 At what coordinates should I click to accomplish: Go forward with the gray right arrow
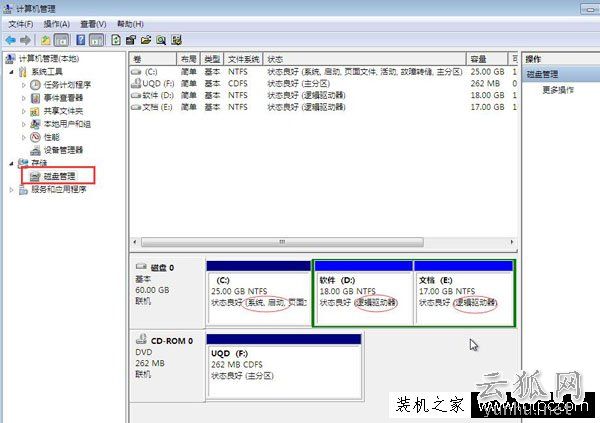pyautogui.click(x=25, y=40)
